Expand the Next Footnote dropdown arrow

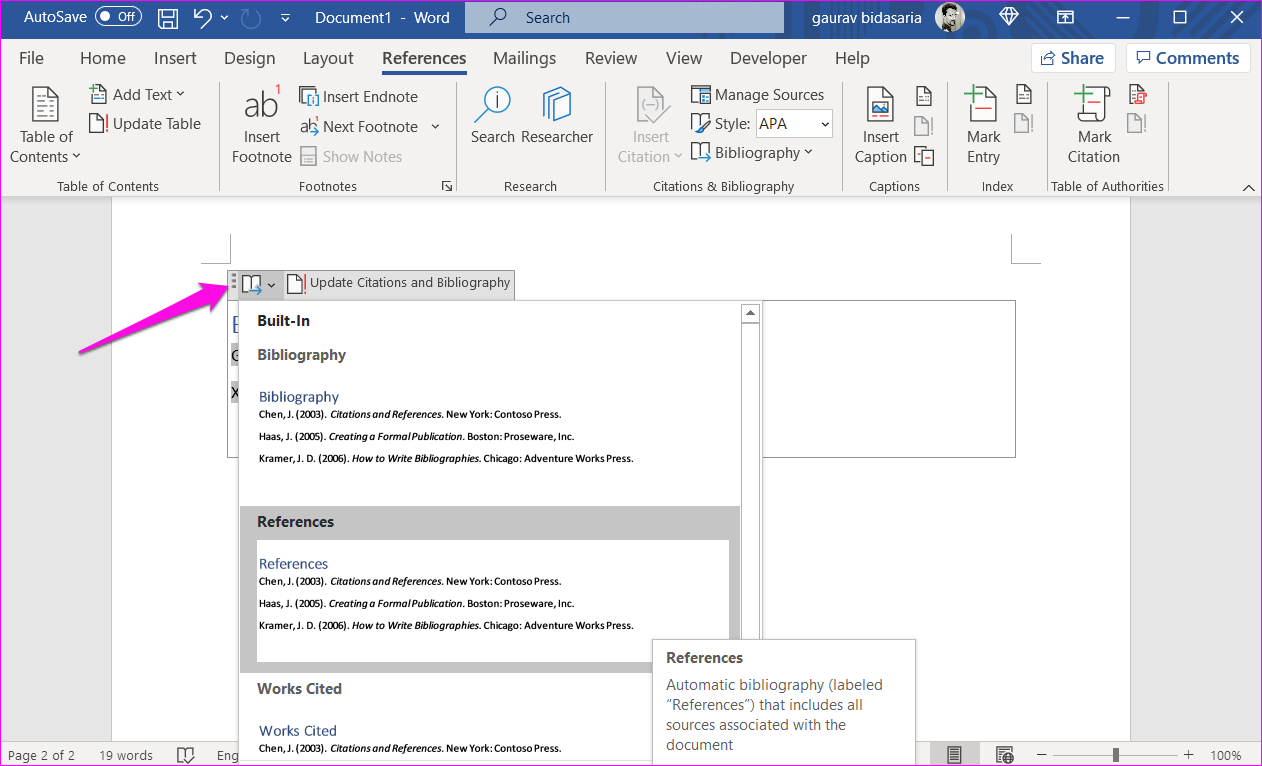tap(435, 127)
